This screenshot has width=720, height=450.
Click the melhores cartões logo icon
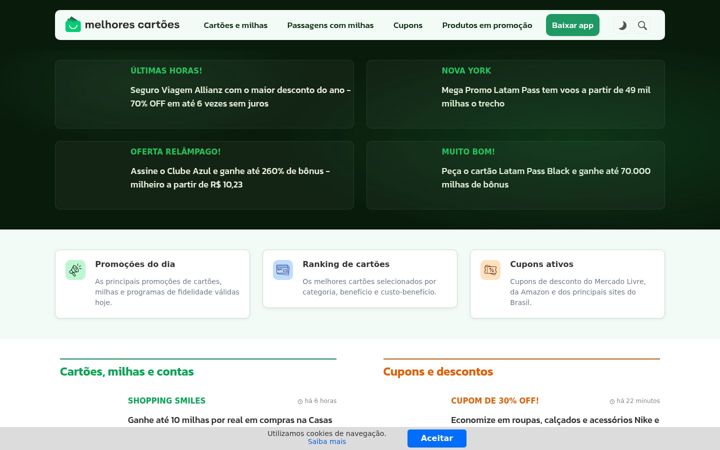(73, 25)
